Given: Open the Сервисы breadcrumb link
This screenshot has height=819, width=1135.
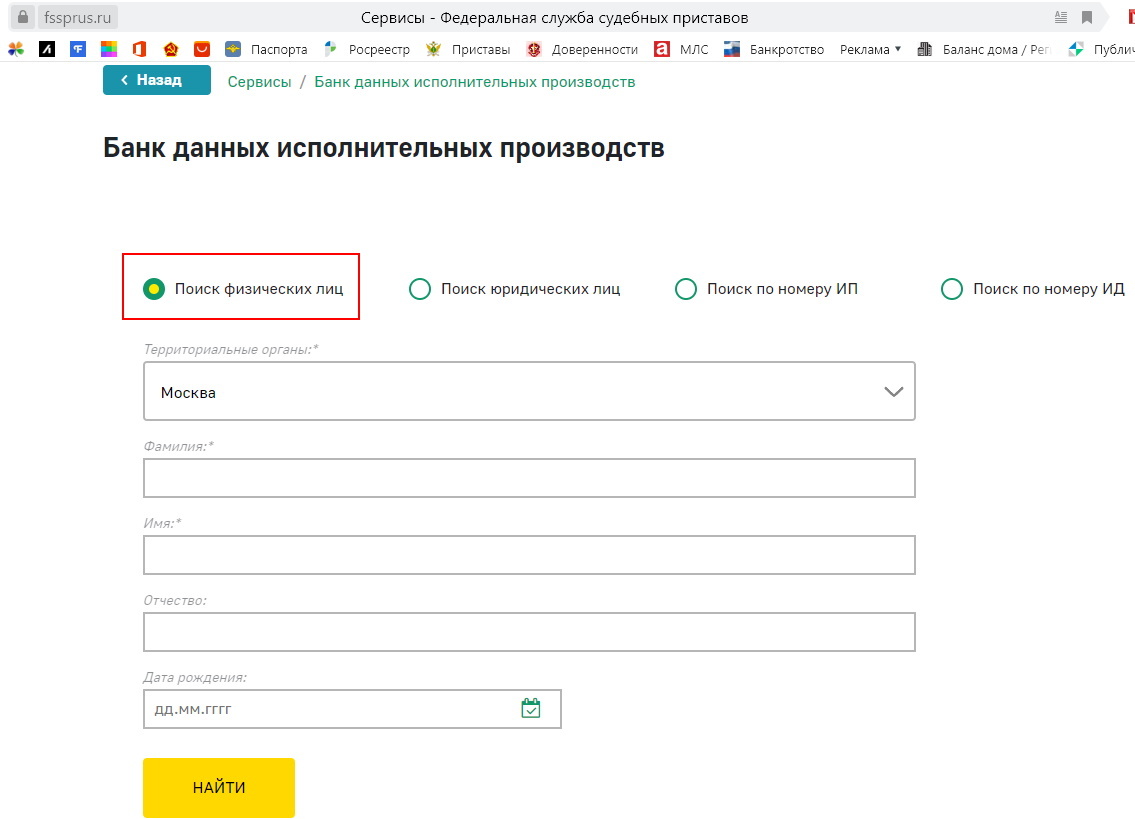Looking at the screenshot, I should pyautogui.click(x=258, y=81).
